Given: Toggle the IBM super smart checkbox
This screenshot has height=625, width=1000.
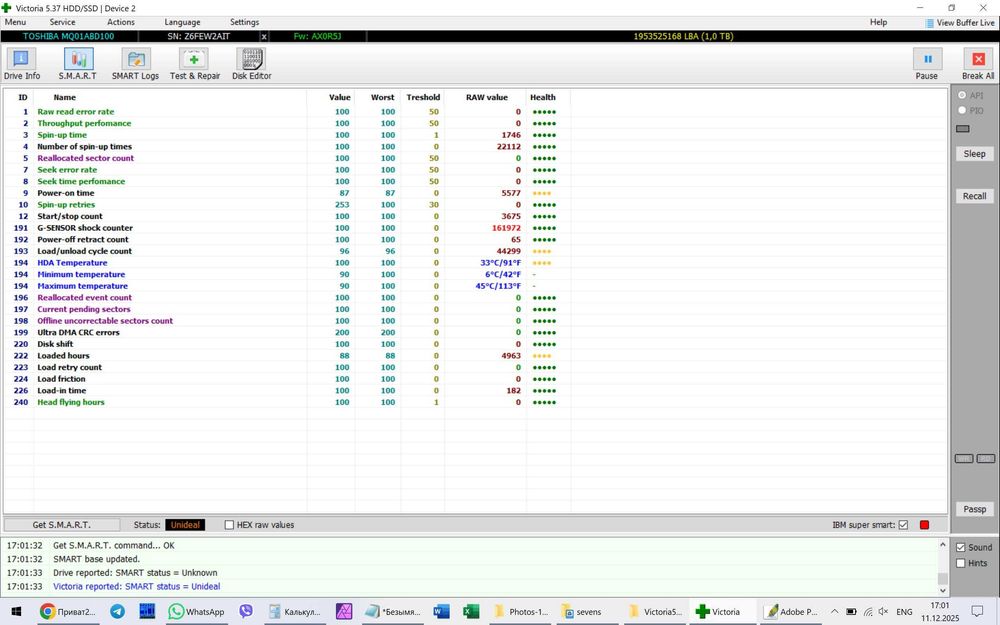Looking at the screenshot, I should coord(903,525).
